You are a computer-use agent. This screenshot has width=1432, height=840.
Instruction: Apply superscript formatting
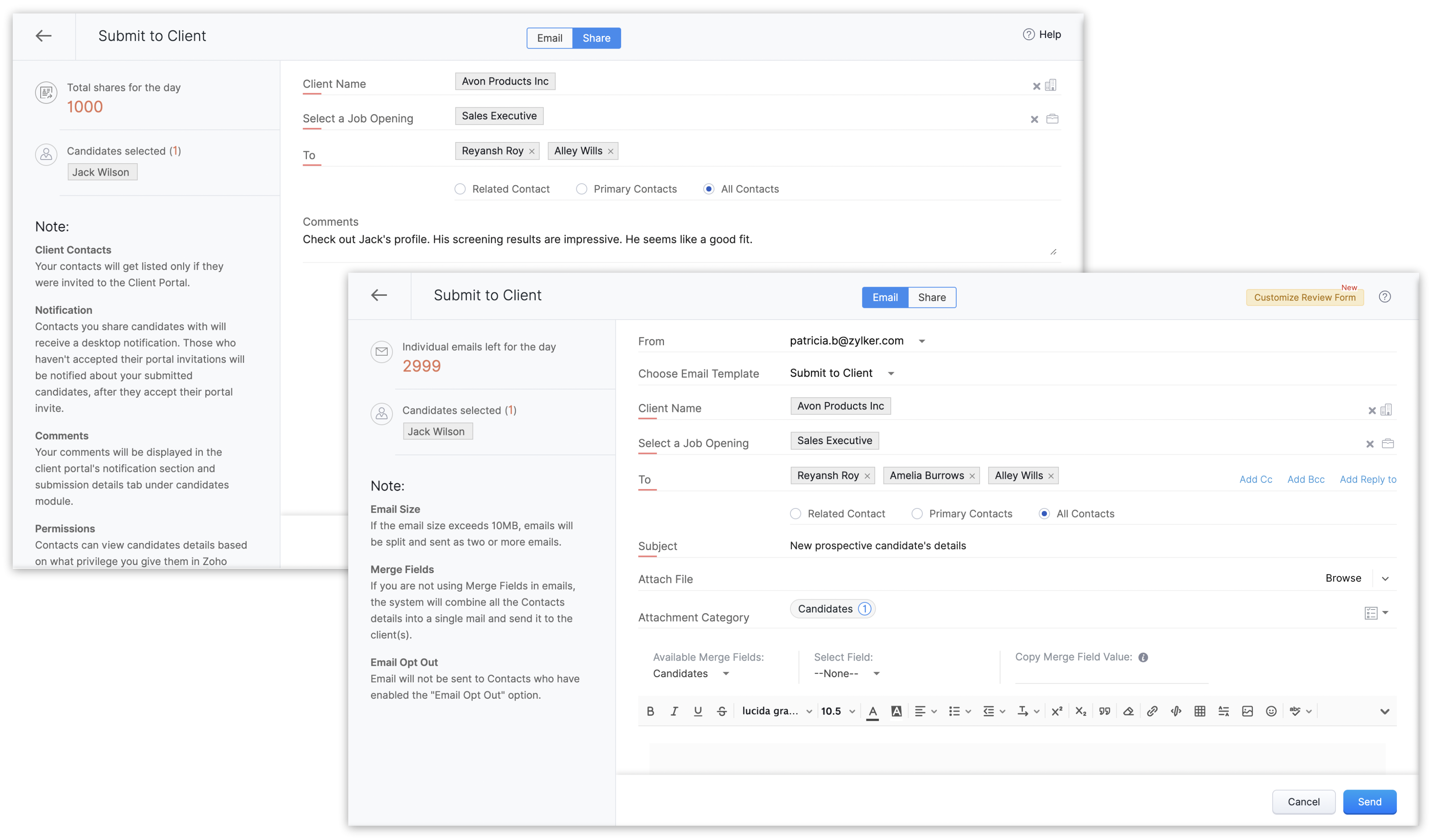coord(1056,711)
